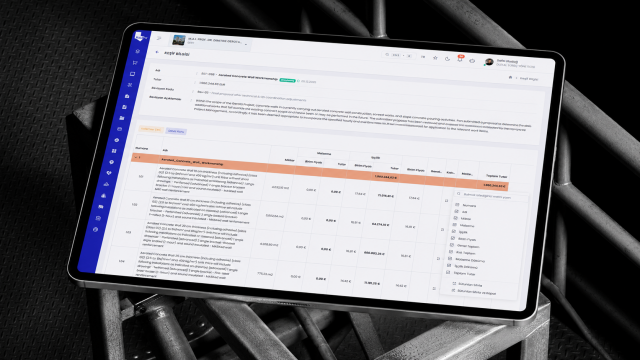Click the small row icon on item 101
Screen dimensions: 640x360
click(446, 201)
